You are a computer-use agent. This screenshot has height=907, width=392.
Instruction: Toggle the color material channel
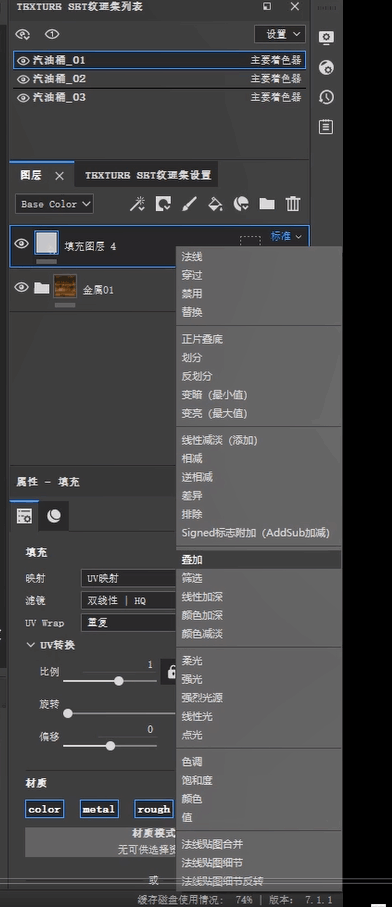pos(45,809)
